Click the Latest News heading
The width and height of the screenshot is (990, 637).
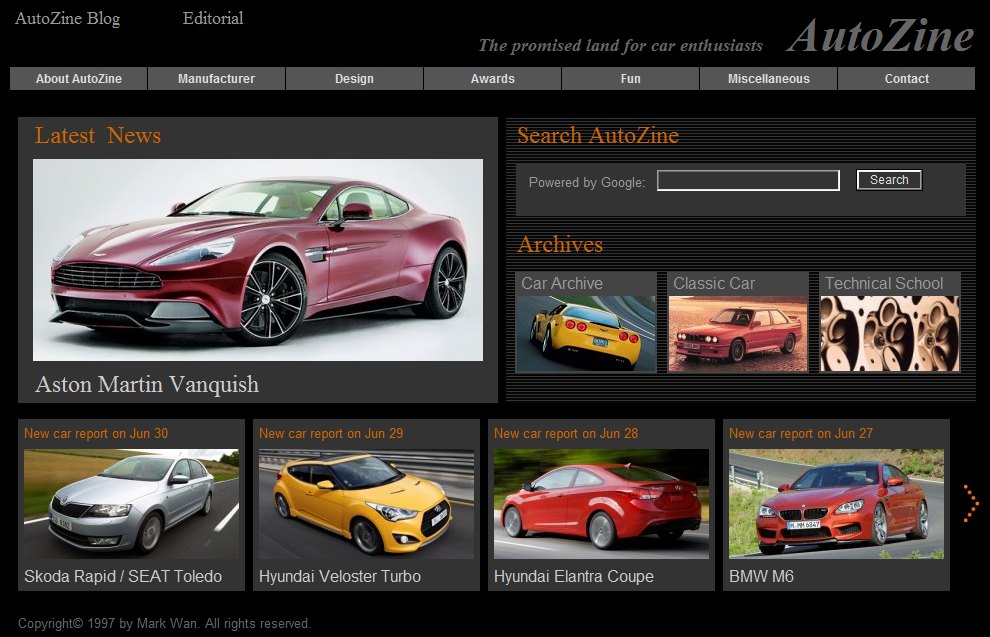tap(98, 135)
